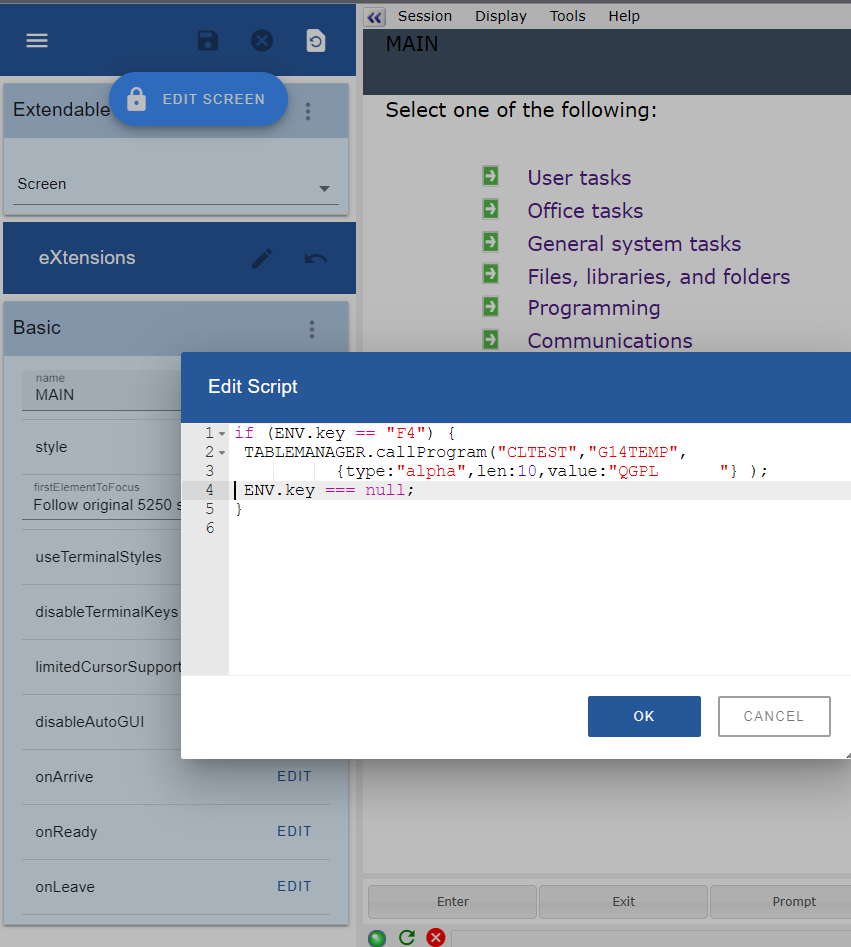Open the Basic panel three-dot menu

312,329
